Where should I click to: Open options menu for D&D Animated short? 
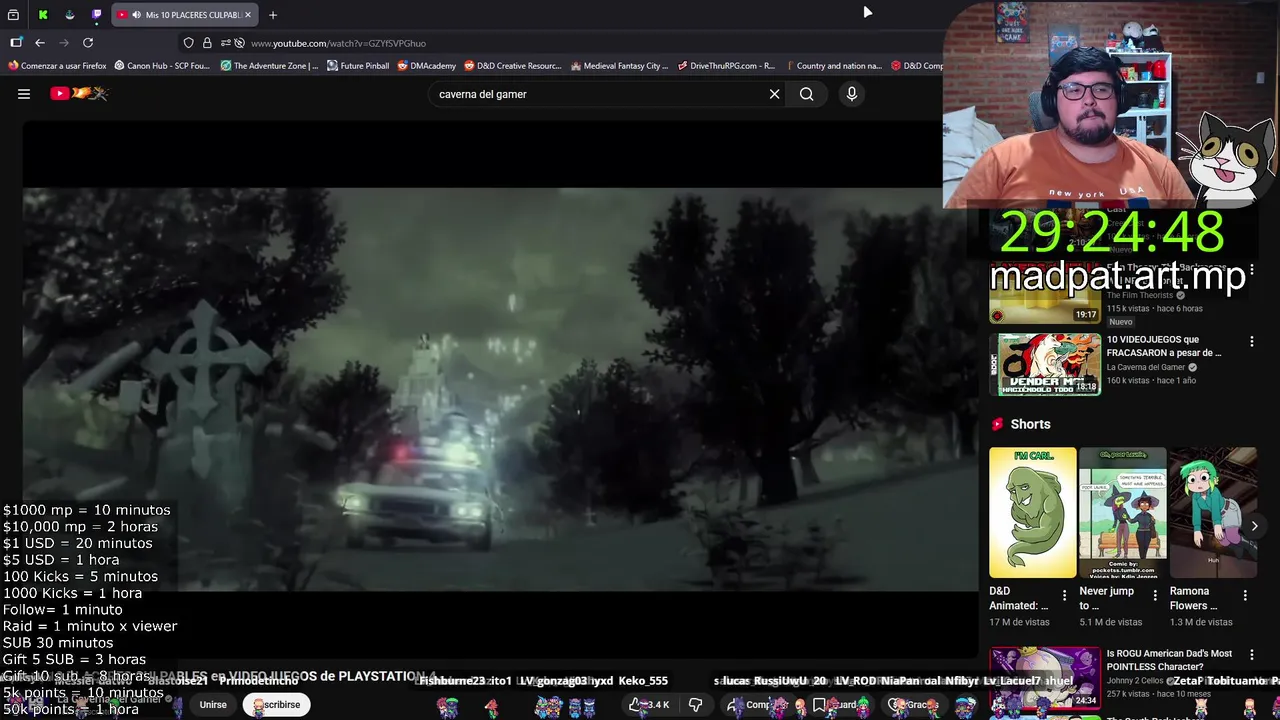(x=1064, y=595)
